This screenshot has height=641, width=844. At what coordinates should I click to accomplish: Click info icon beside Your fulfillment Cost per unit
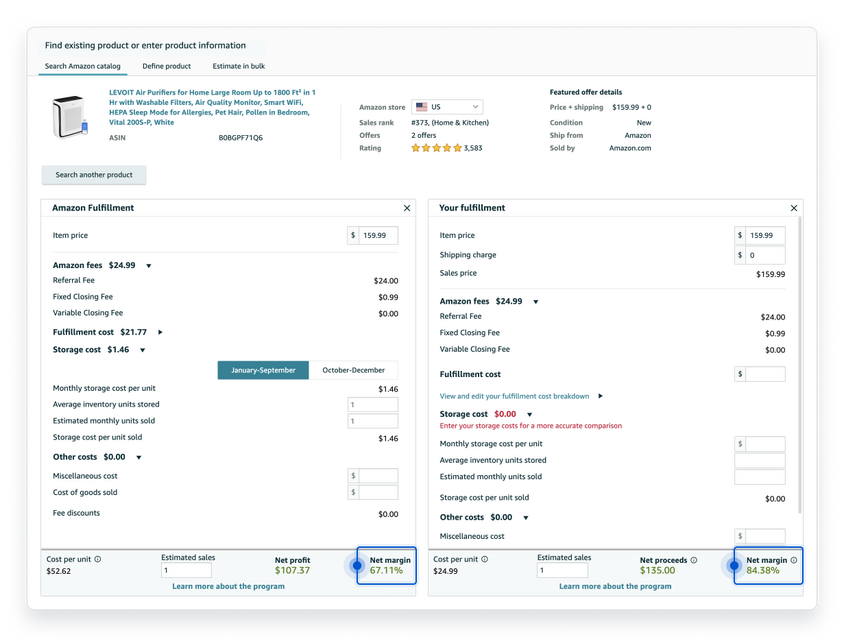484,559
